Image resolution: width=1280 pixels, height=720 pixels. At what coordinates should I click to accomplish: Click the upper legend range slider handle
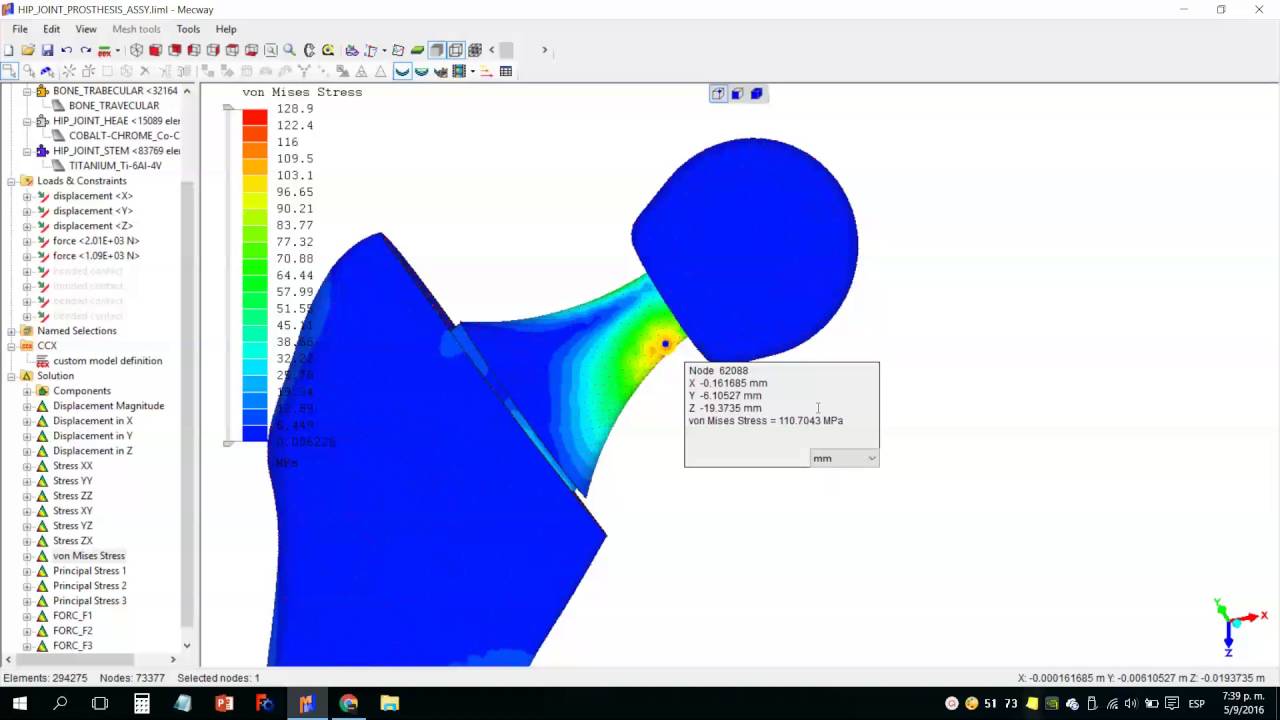229,108
